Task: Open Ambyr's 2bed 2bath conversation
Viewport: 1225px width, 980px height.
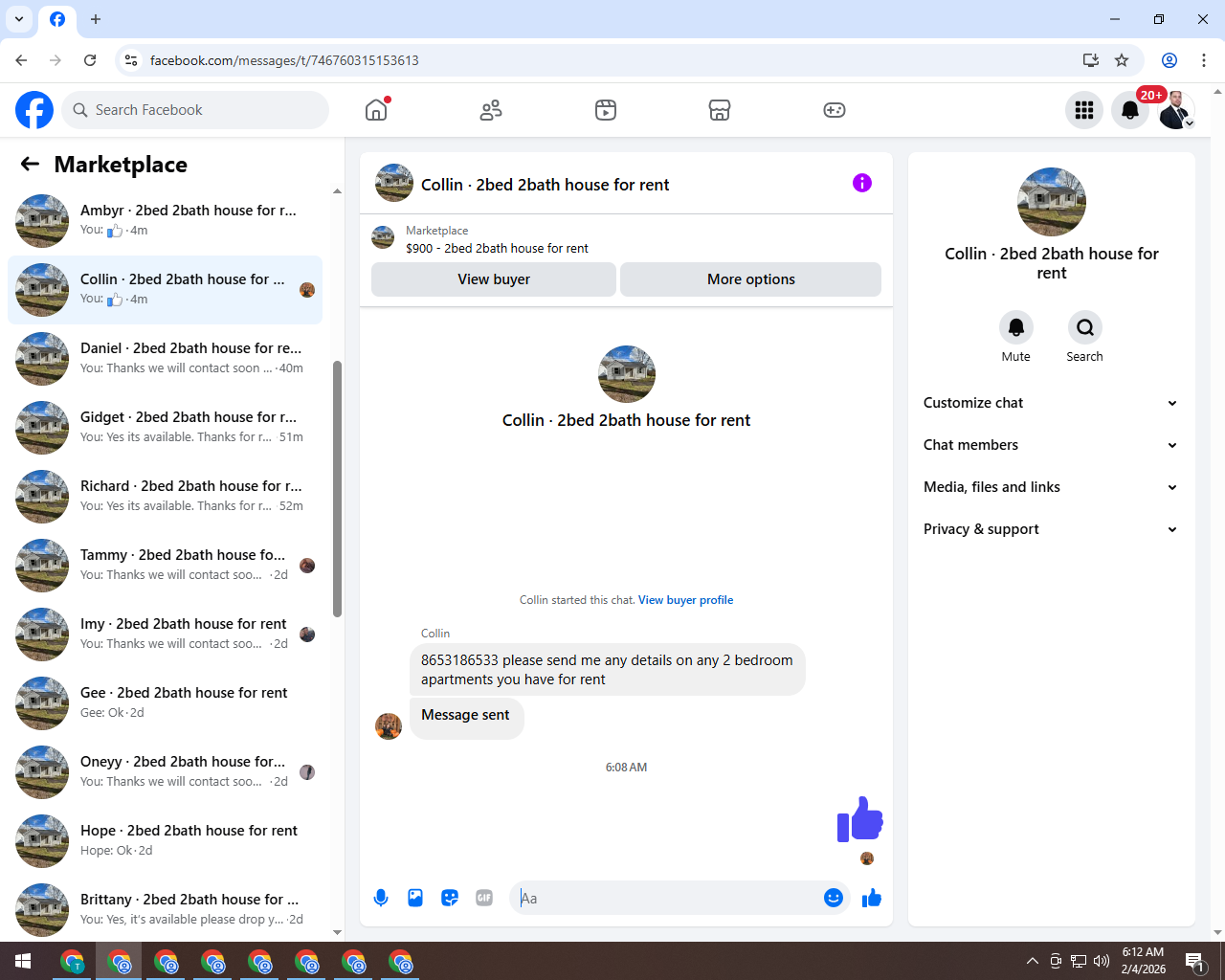Action: click(165, 221)
